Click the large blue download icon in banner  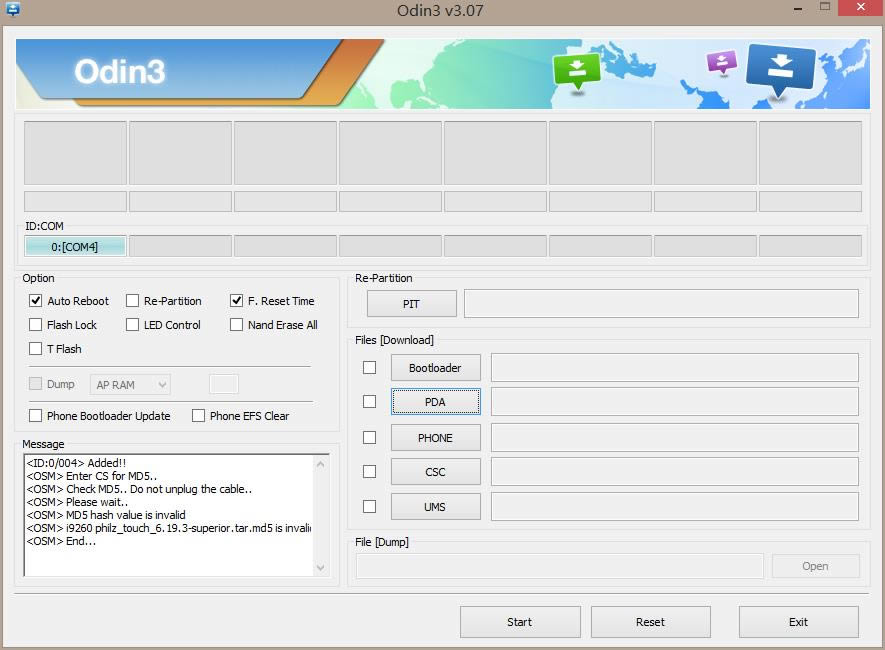[x=780, y=68]
